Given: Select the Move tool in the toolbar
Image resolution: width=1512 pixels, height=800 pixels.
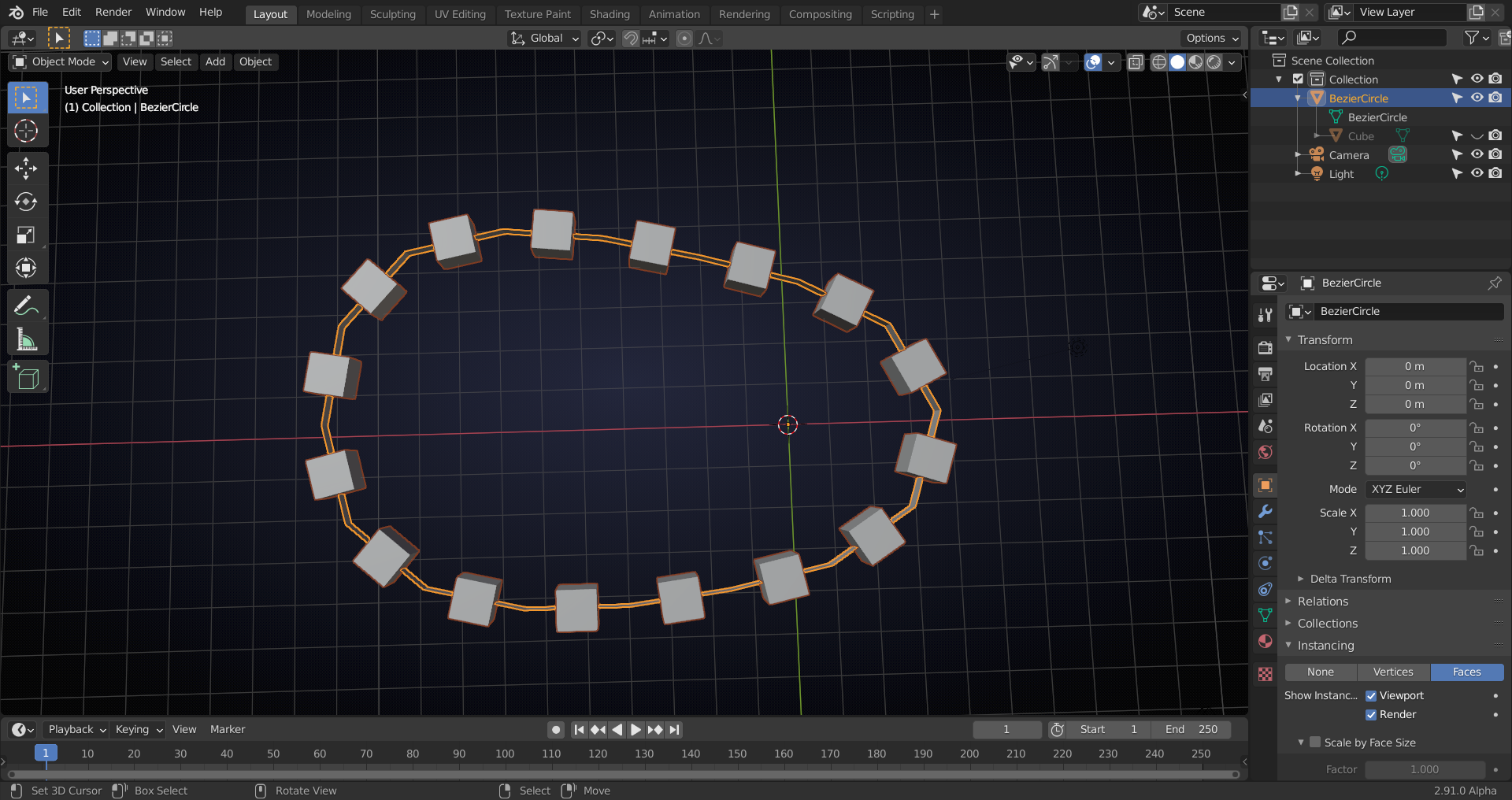Looking at the screenshot, I should (26, 169).
